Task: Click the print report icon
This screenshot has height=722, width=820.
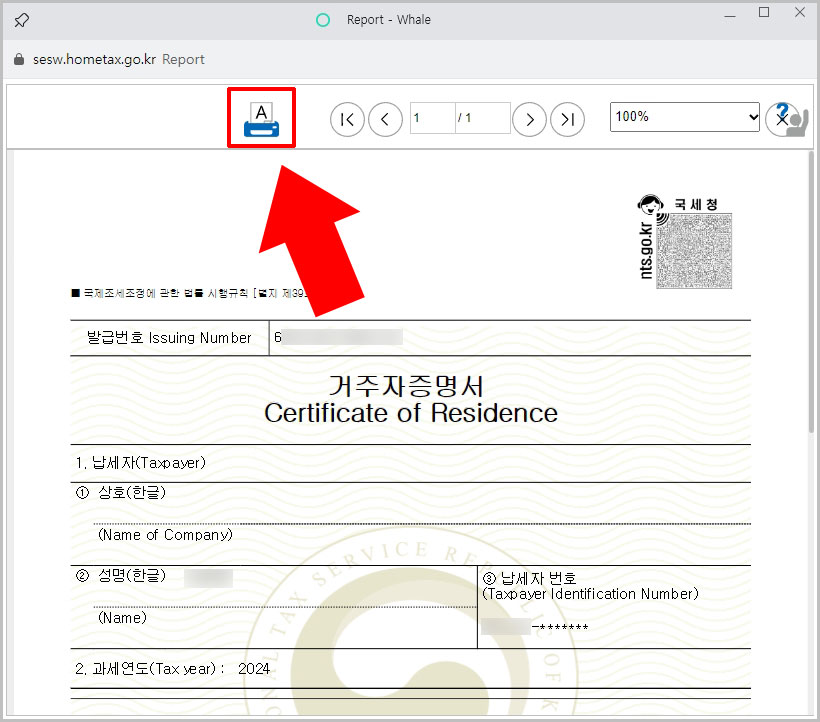Action: tap(261, 120)
